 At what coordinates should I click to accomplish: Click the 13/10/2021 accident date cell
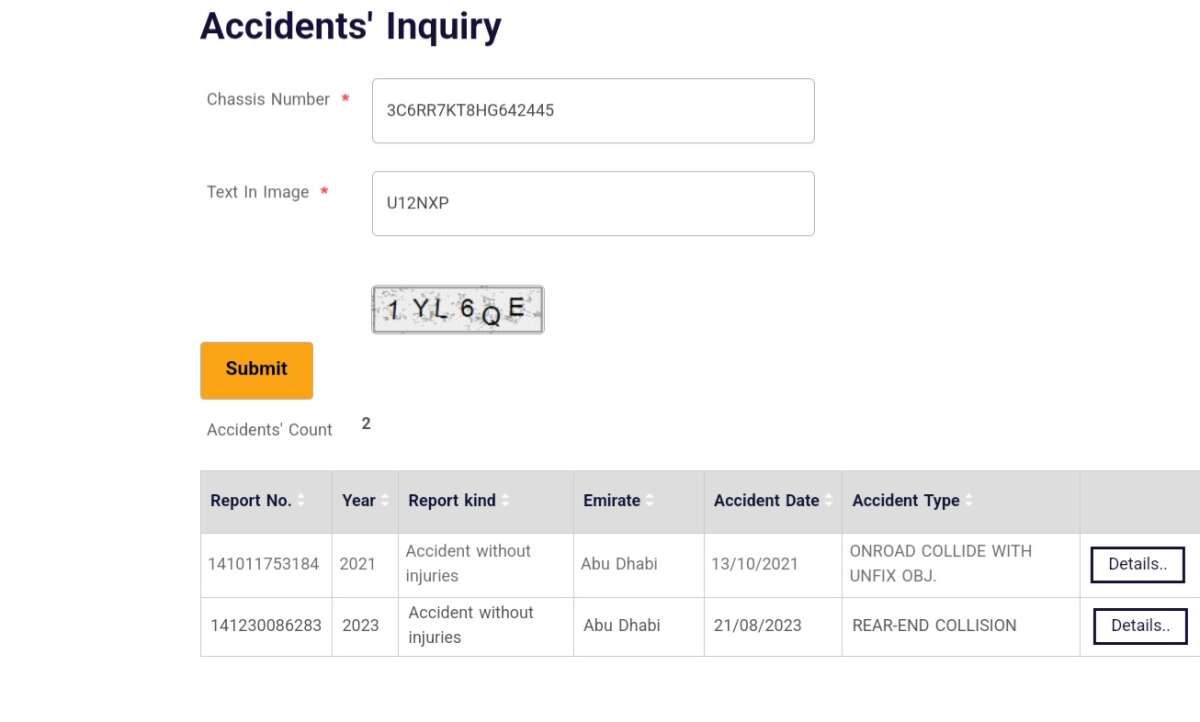pos(755,564)
